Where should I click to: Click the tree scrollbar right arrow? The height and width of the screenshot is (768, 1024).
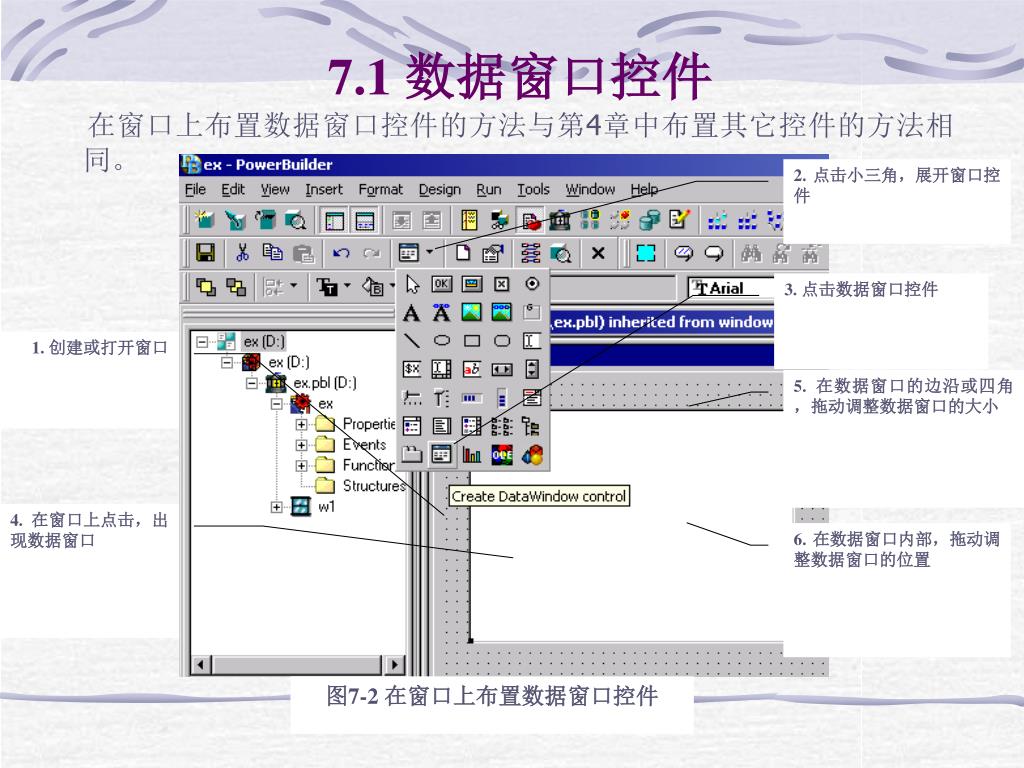(393, 665)
